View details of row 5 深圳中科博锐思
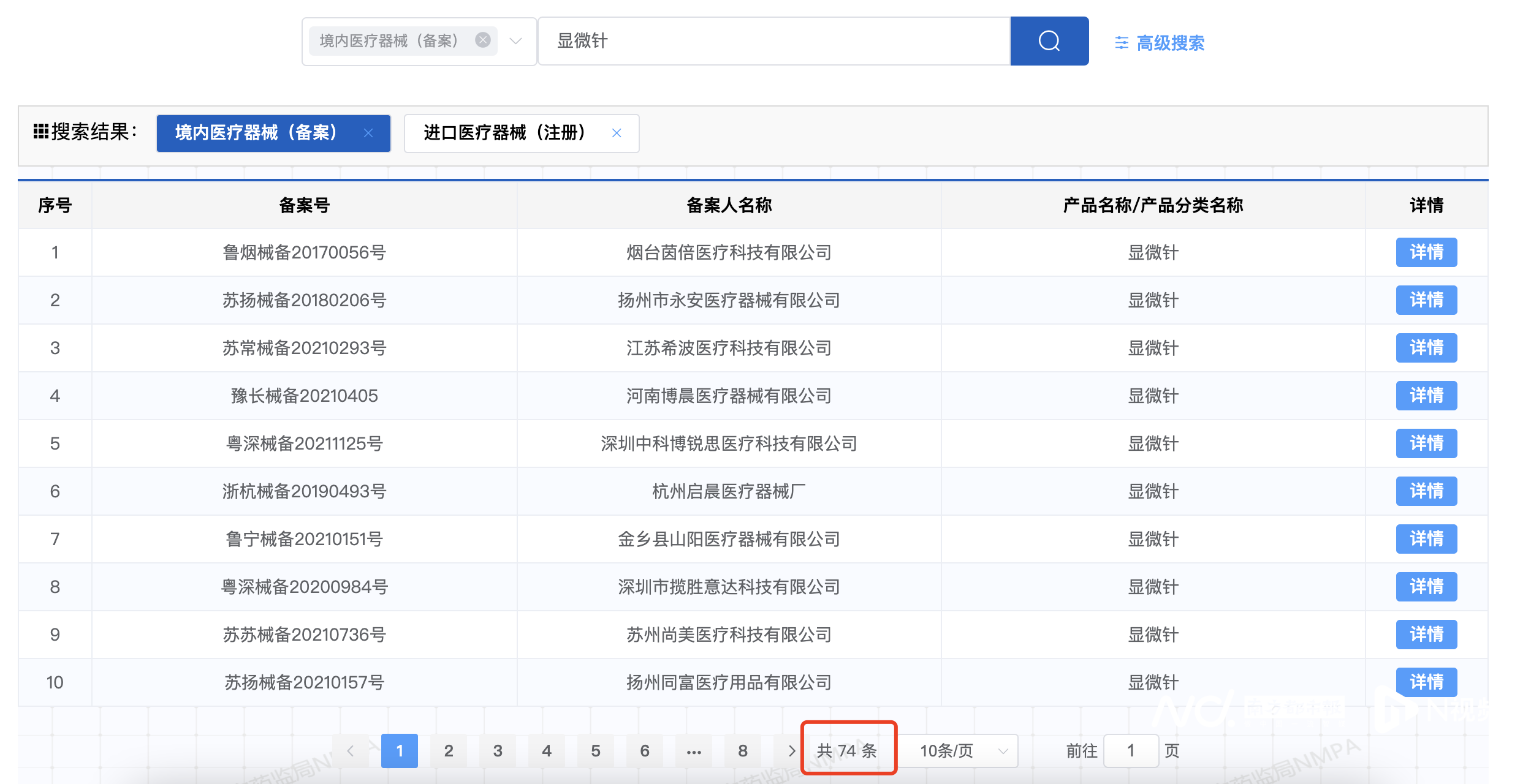This screenshot has width=1531, height=784. (1426, 443)
